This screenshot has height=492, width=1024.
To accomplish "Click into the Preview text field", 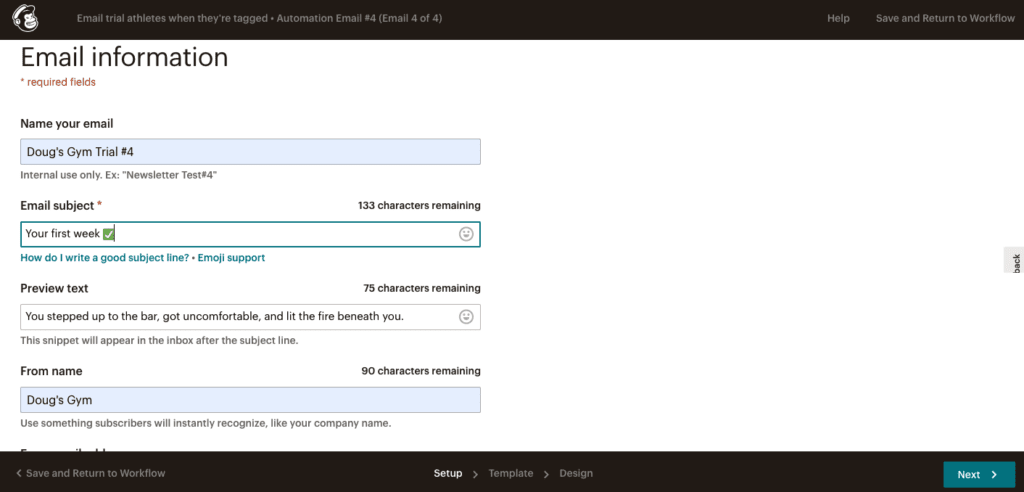I will click(250, 317).
